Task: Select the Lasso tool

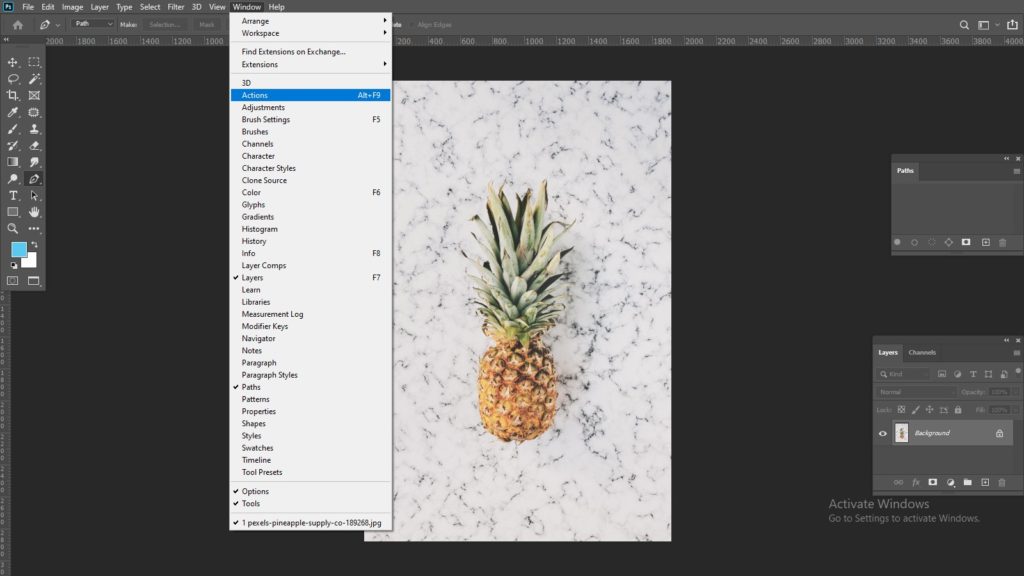Action: click(12, 79)
